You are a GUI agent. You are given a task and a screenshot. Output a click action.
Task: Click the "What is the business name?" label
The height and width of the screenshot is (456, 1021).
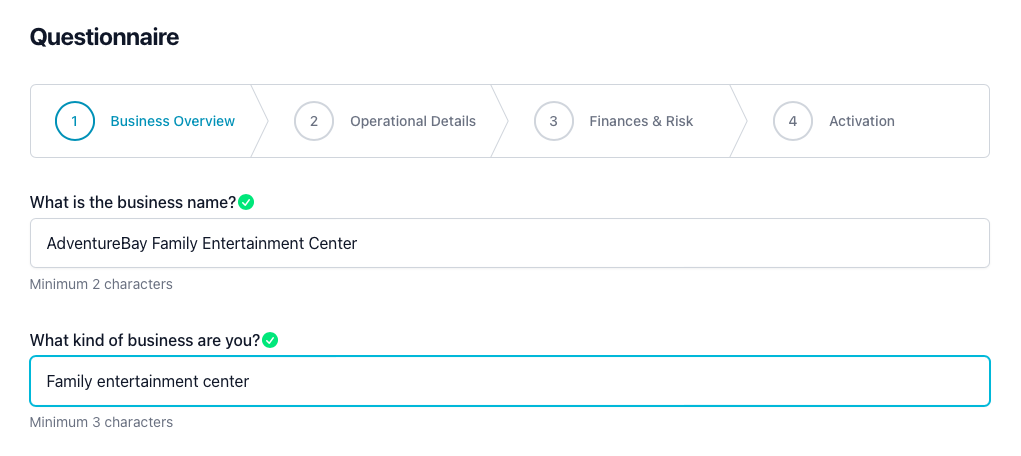[x=133, y=202]
